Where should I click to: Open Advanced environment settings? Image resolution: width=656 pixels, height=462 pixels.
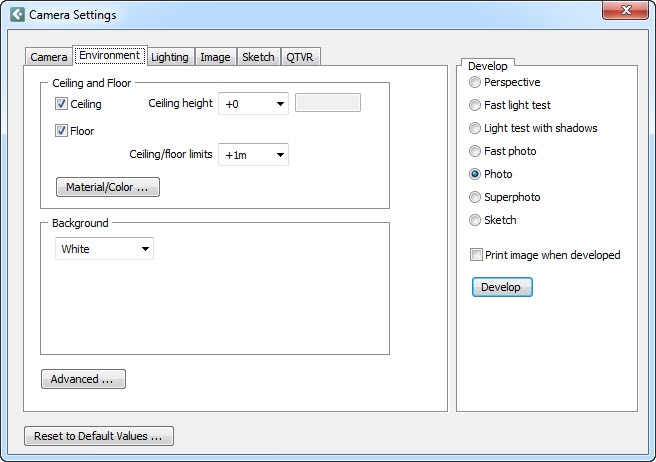coord(83,379)
